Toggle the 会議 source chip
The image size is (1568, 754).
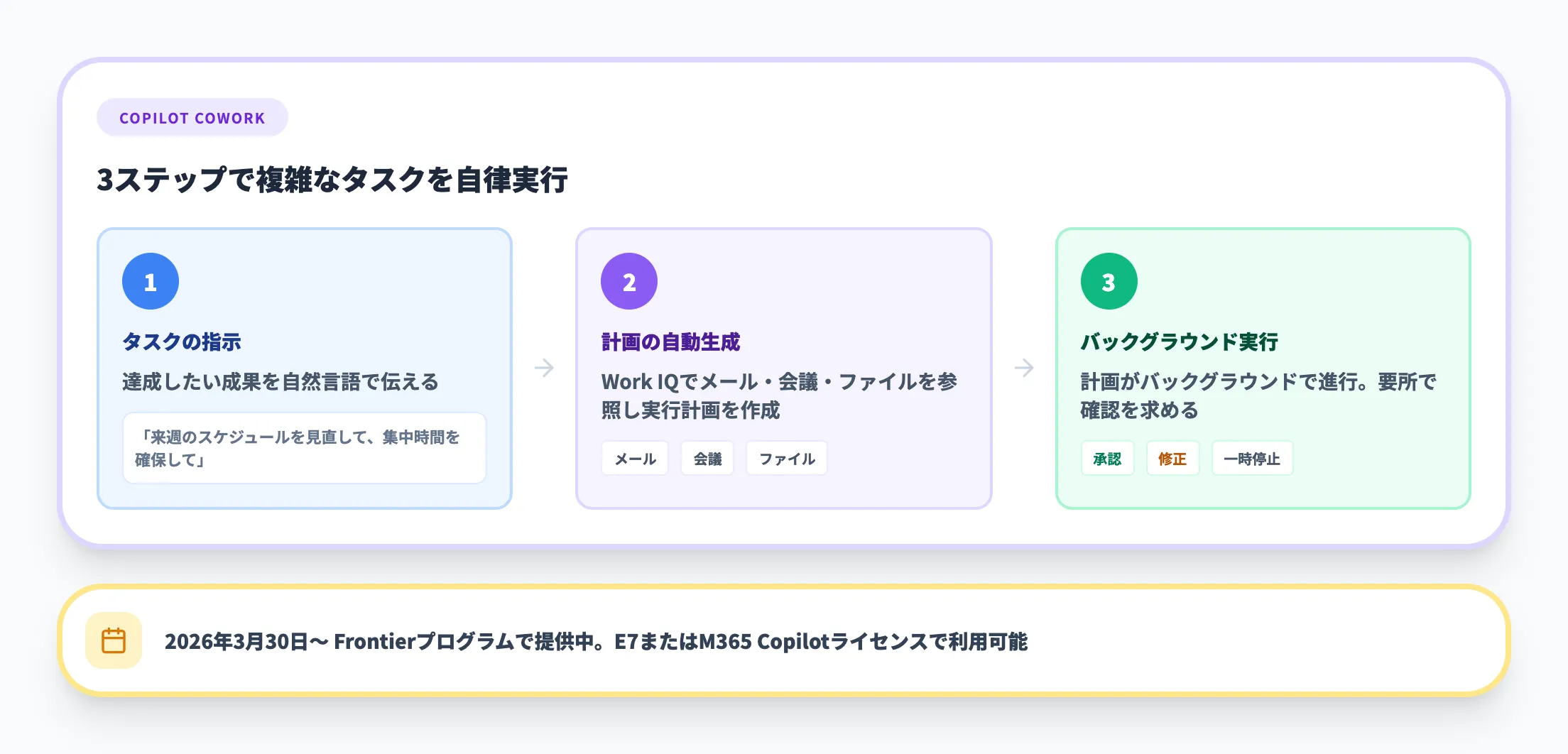pos(707,458)
